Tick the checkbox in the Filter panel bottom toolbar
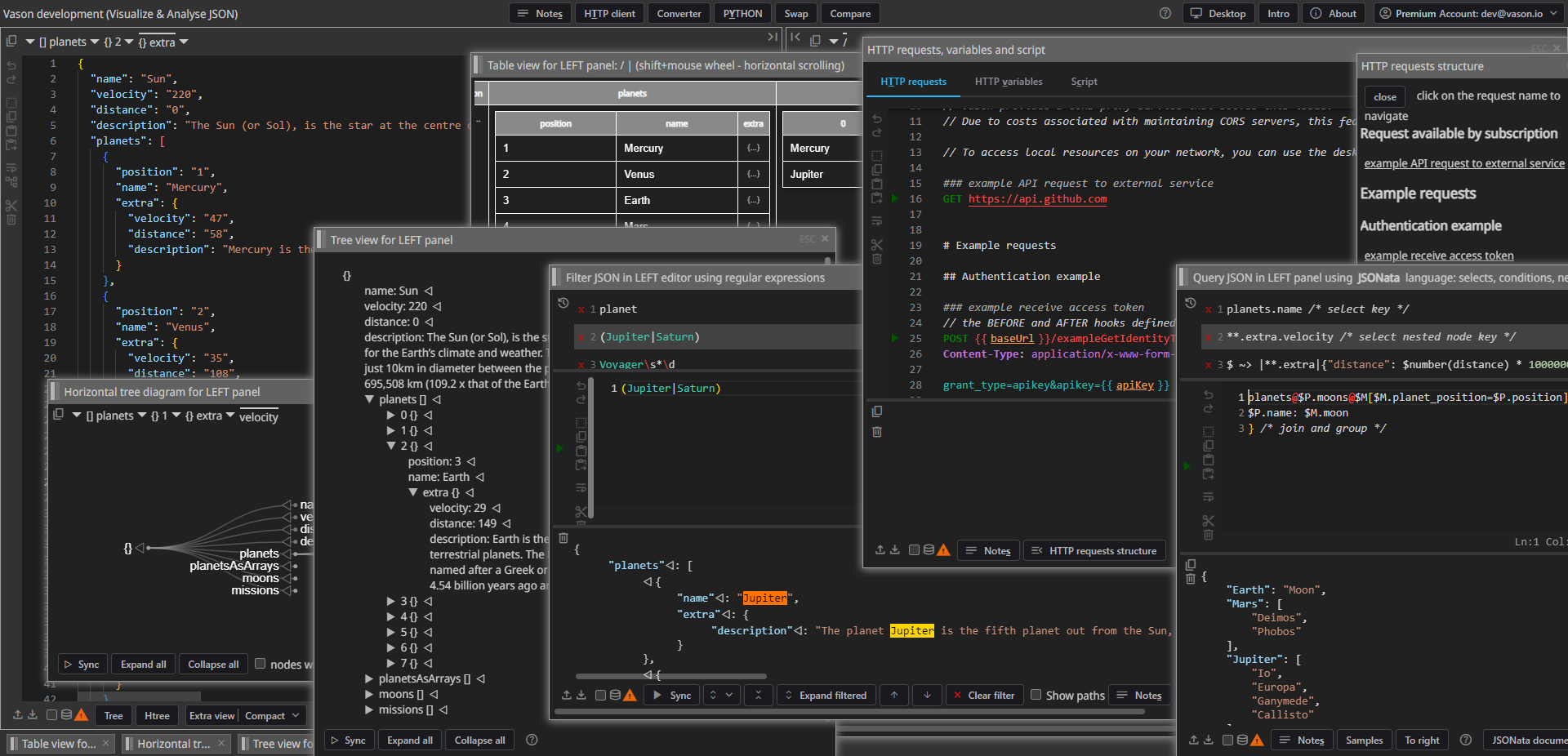The image size is (1568, 756). point(600,696)
